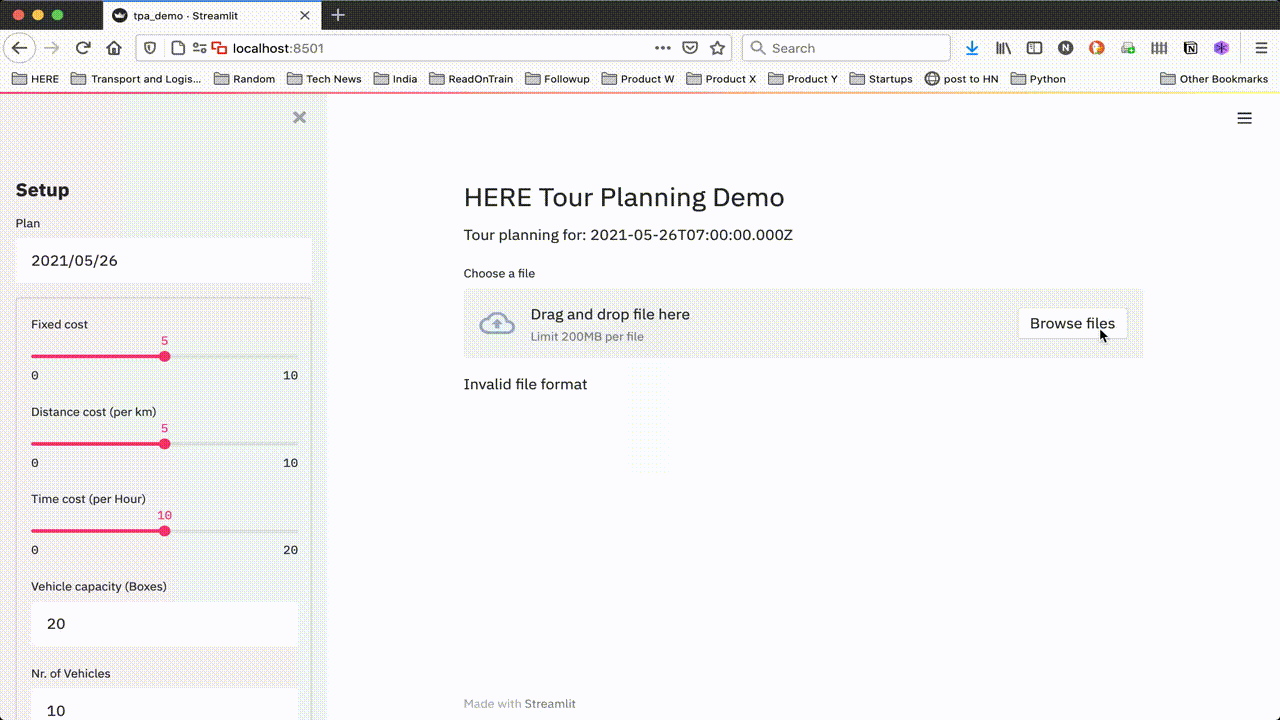Close the Setup sidebar
The width and height of the screenshot is (1280, 720).
click(x=299, y=117)
